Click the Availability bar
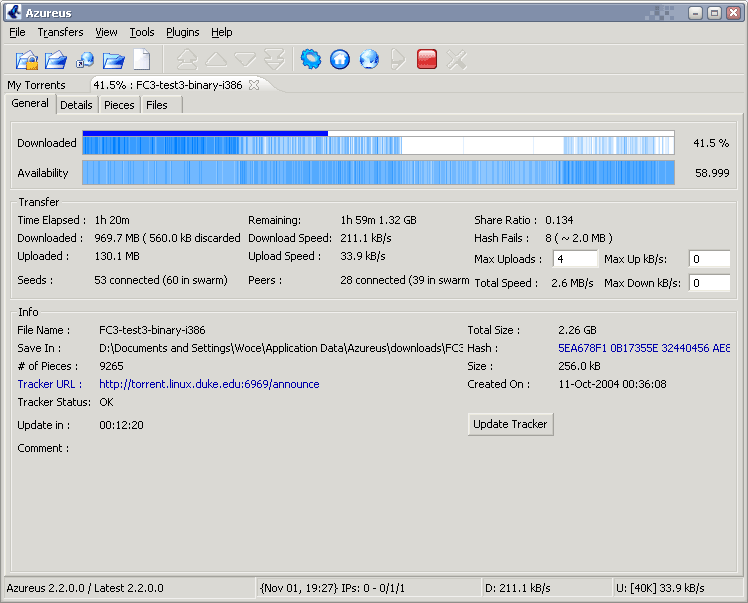This screenshot has height=603, width=748. (378, 173)
